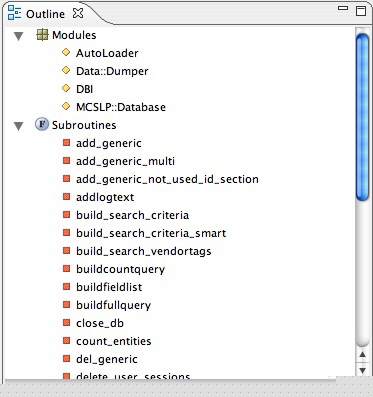373x397 pixels.
Task: Click the Outline view icon in tab
Action: point(14,13)
